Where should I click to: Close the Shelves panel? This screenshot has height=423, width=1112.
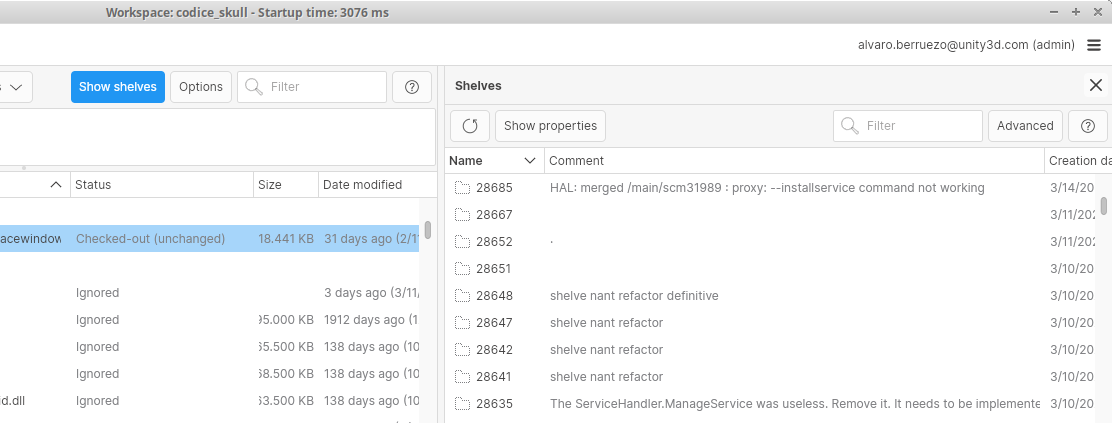click(x=1095, y=86)
